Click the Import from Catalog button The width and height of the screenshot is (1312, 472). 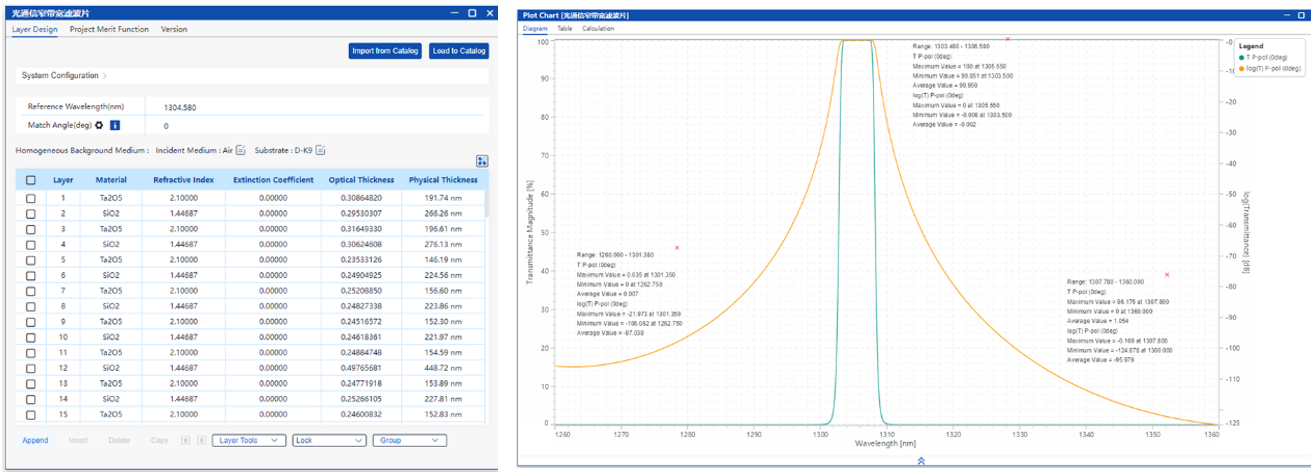click(x=385, y=50)
